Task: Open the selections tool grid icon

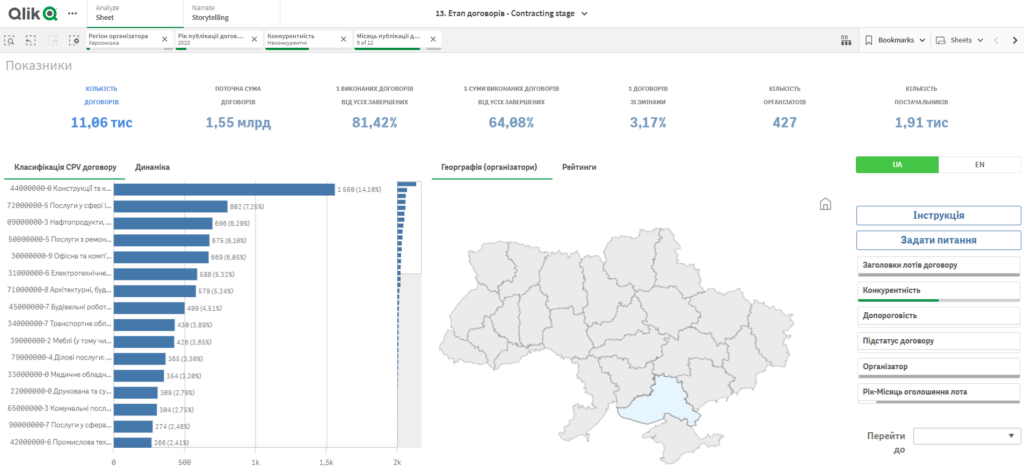Action: 845,40
